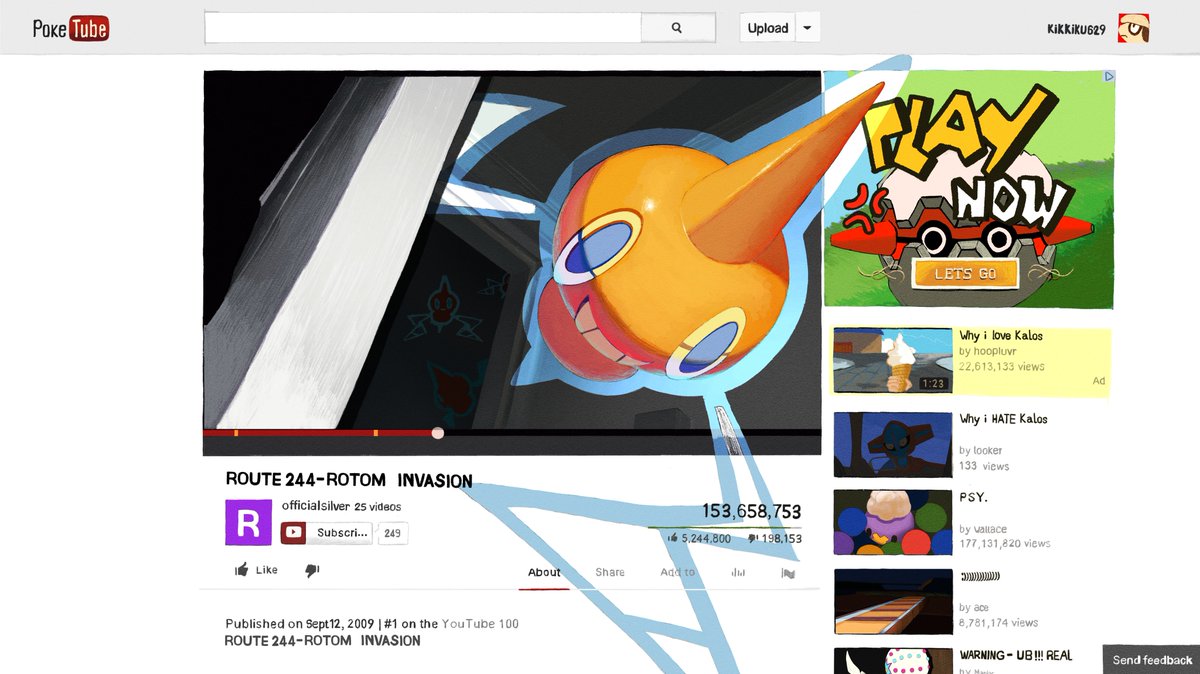Open the Add to tab
The height and width of the screenshot is (674, 1200).
[x=677, y=572]
